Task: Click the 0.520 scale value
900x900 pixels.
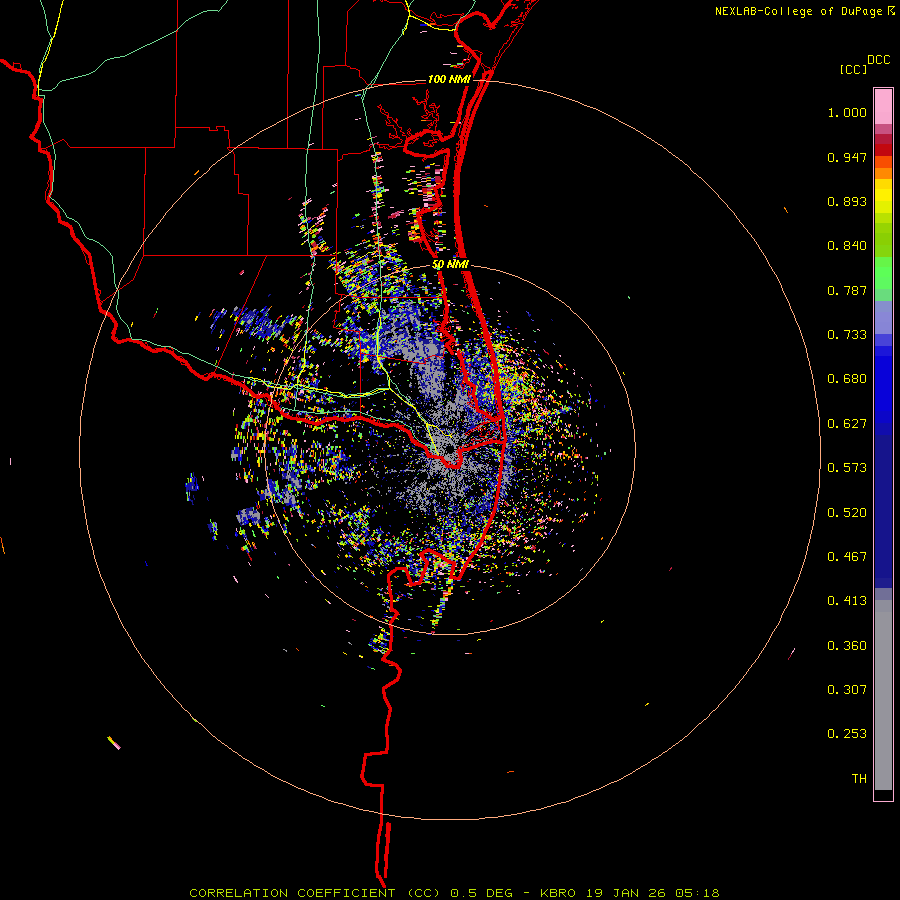Action: 847,513
